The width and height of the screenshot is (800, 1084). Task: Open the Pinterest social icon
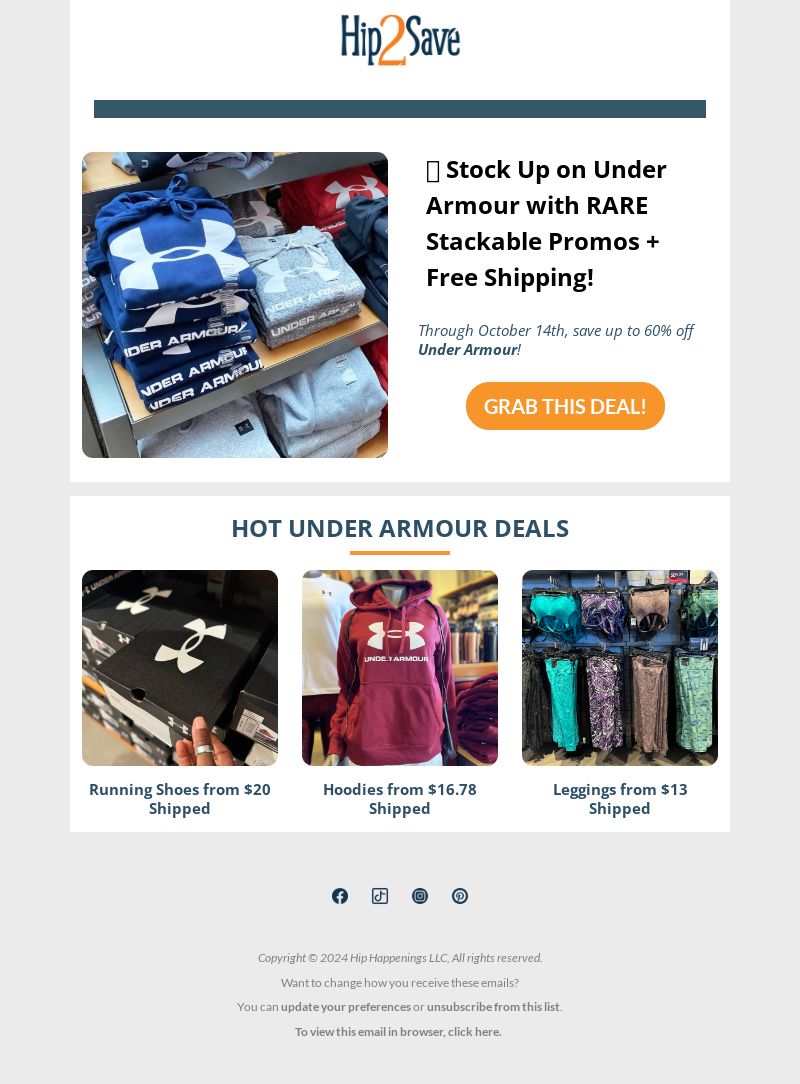click(x=460, y=896)
